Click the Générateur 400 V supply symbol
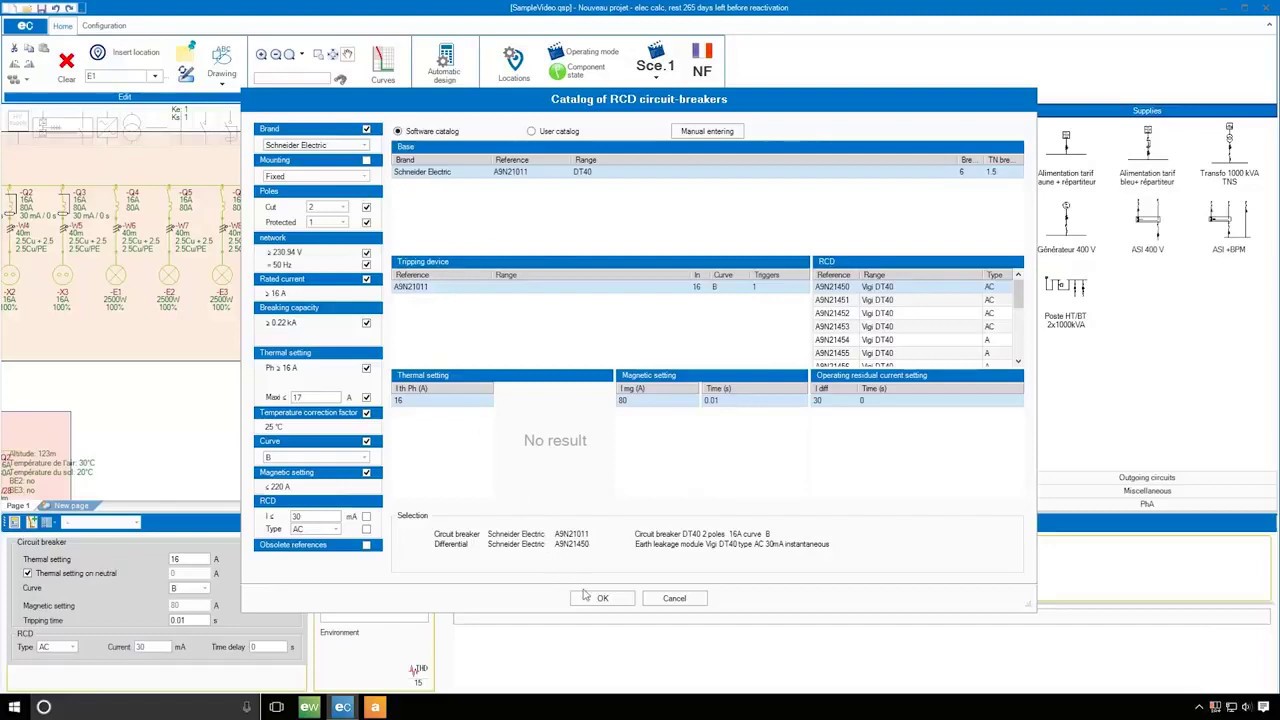 click(1066, 227)
